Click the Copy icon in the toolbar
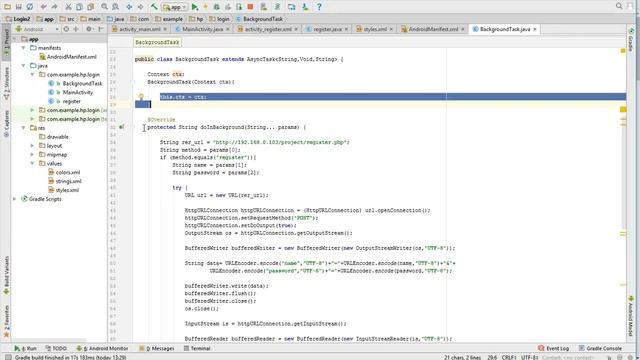This screenshot has width=640, height=360. [x=79, y=7]
